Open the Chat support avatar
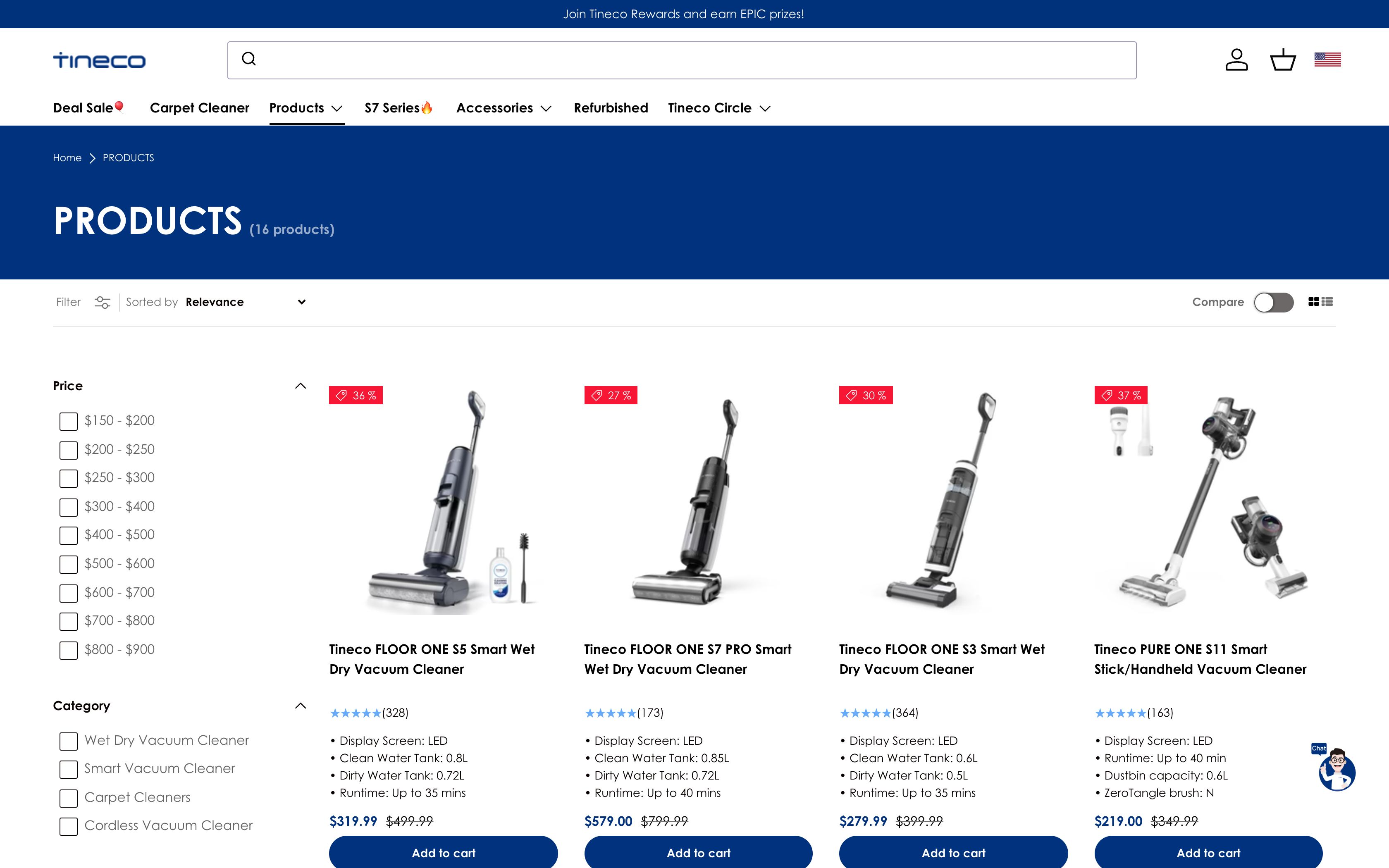The height and width of the screenshot is (868, 1389). click(x=1335, y=769)
